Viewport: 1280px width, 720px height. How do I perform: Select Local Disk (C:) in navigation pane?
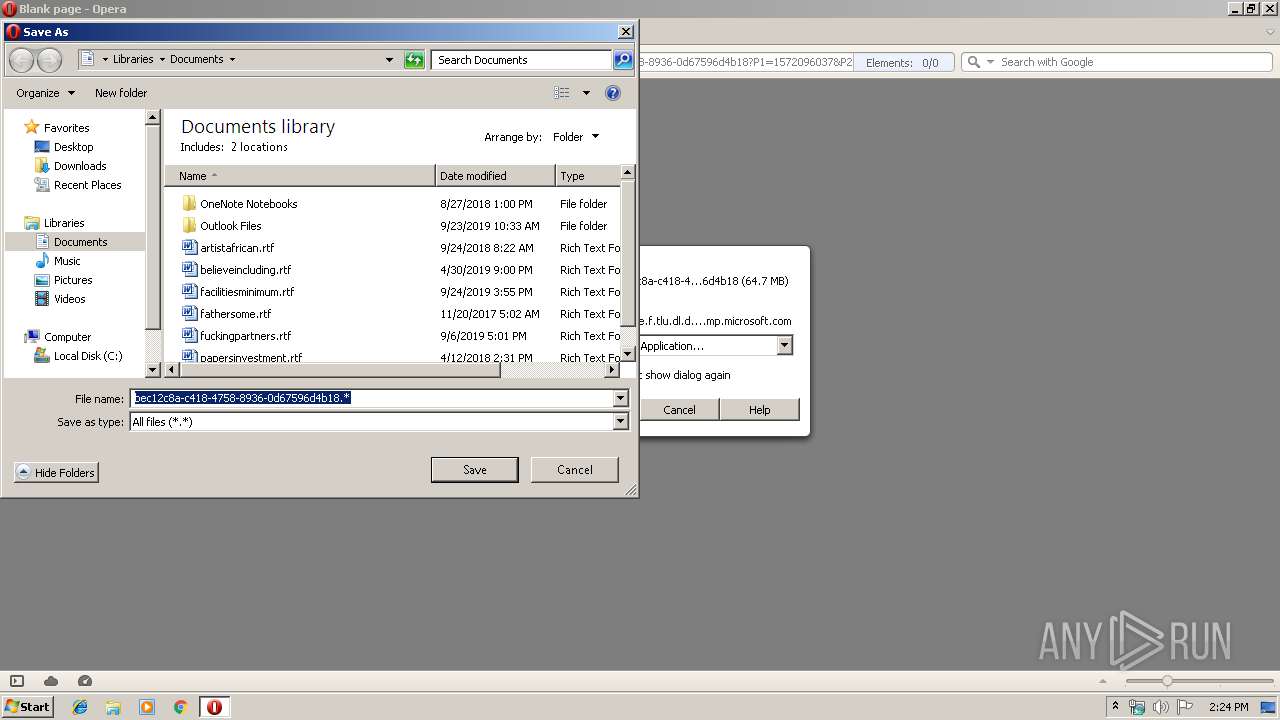[x=88, y=356]
